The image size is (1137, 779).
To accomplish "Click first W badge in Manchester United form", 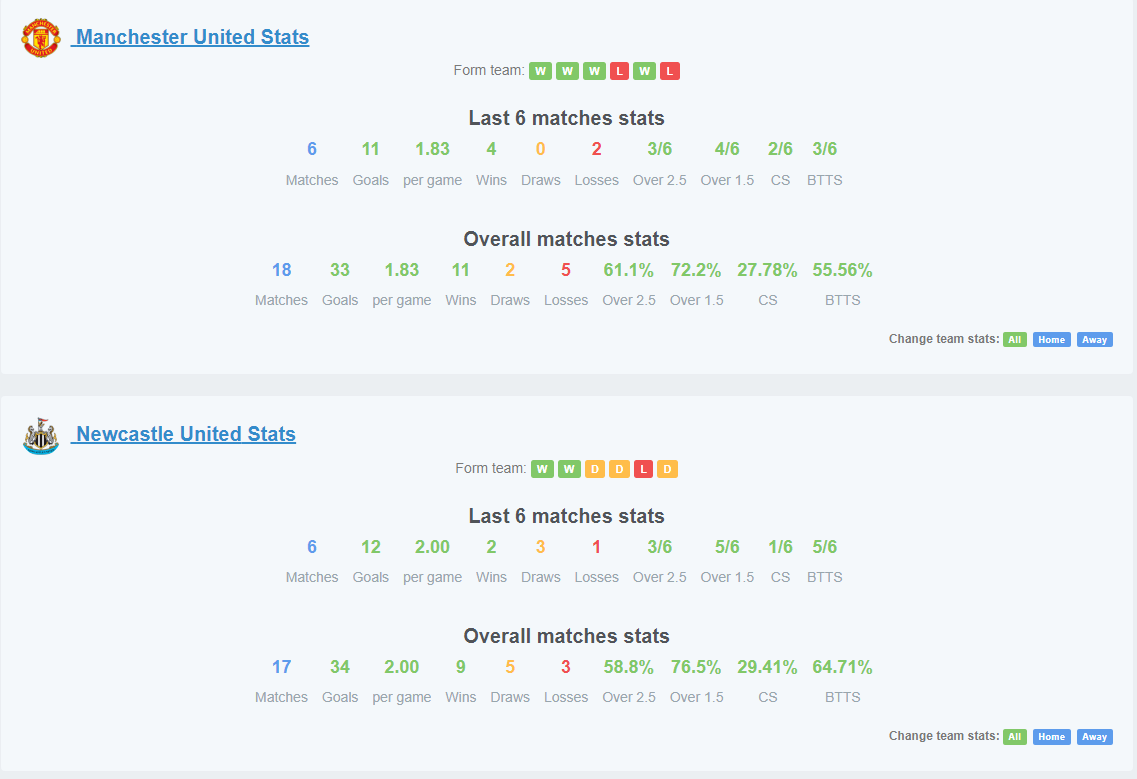I will (x=540, y=71).
